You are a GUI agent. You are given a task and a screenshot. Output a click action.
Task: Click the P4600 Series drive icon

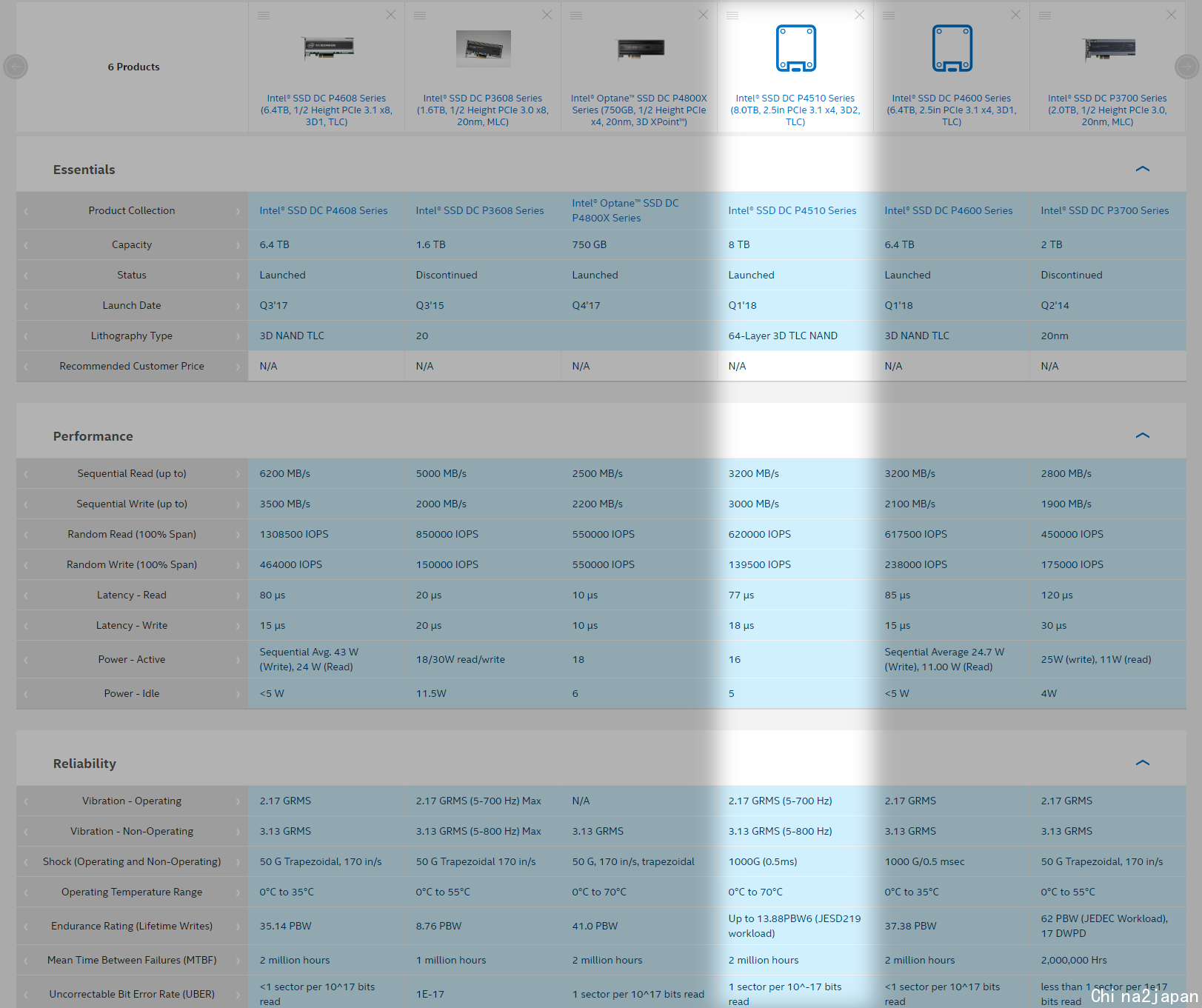(x=952, y=48)
